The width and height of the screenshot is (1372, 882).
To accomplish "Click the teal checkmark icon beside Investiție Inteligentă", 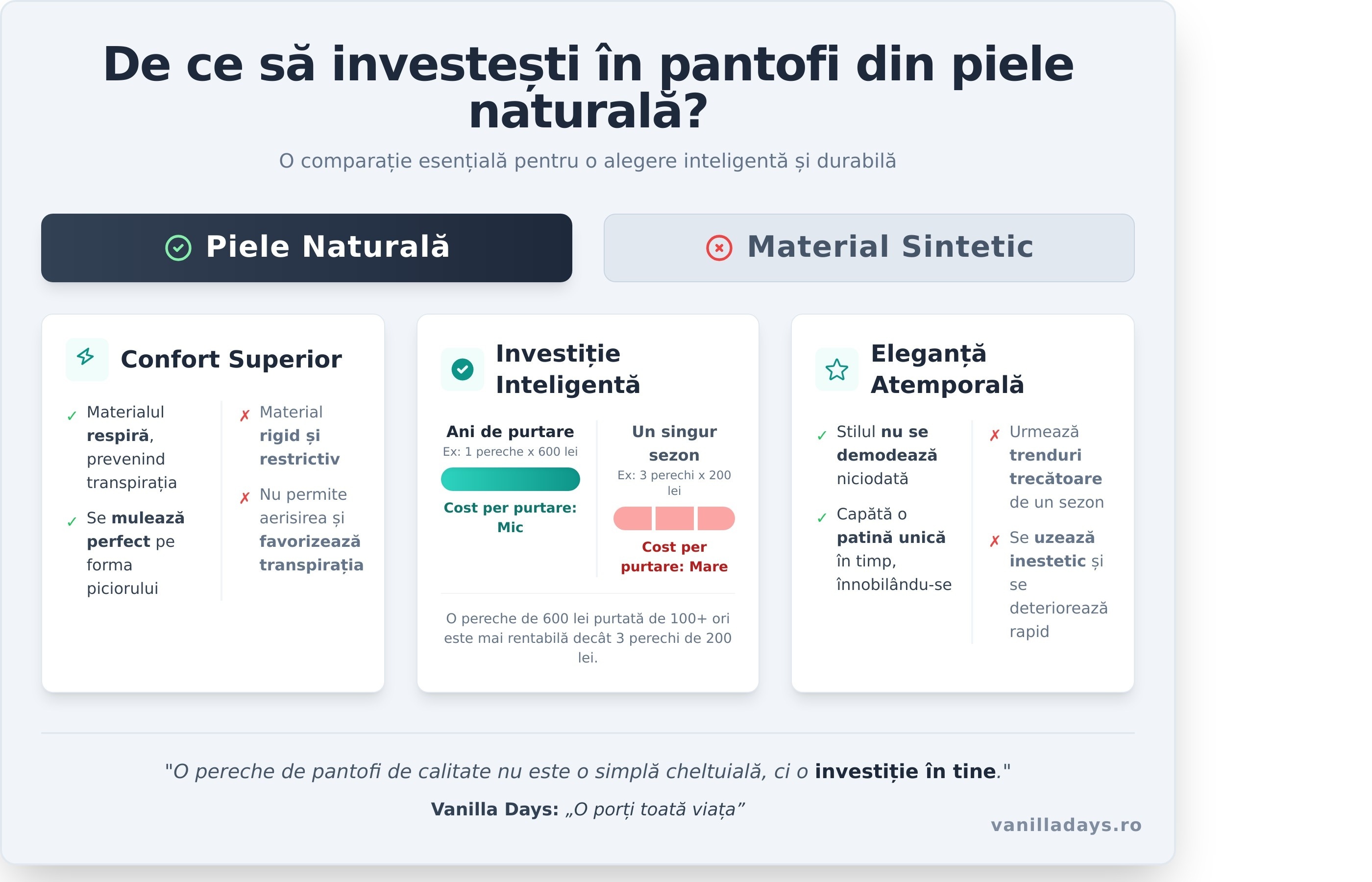I will 462,369.
